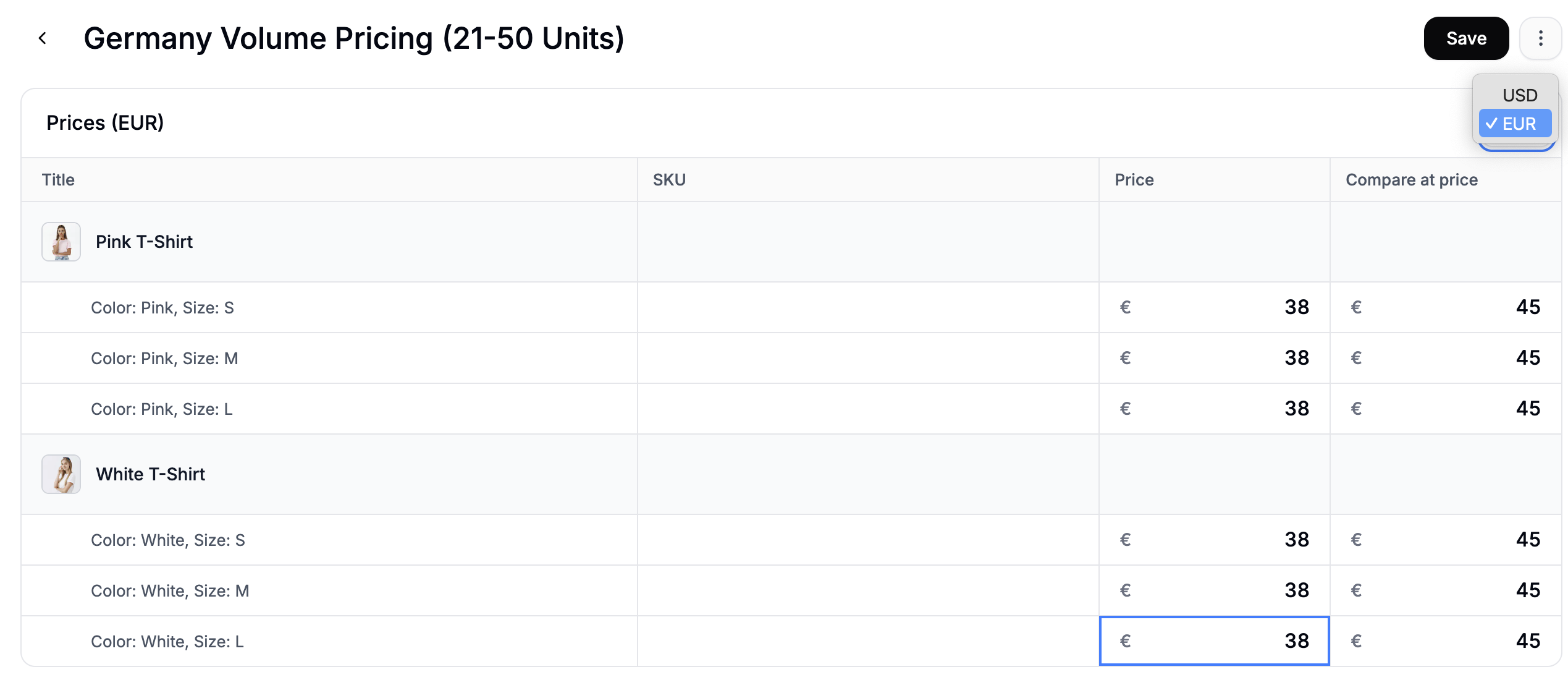Screen dimensions: 1568x685
Task: Click the Pink T-Shirt product image
Action: coord(61,242)
